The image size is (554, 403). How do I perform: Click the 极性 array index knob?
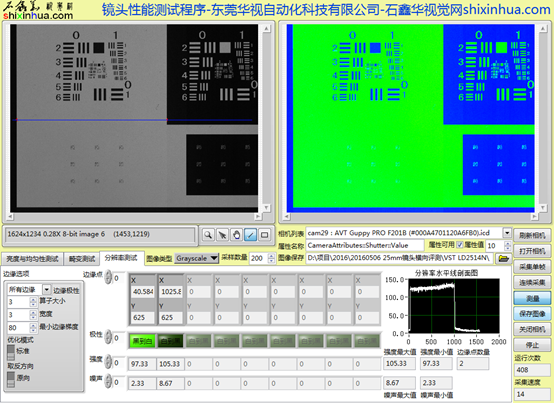pos(108,338)
